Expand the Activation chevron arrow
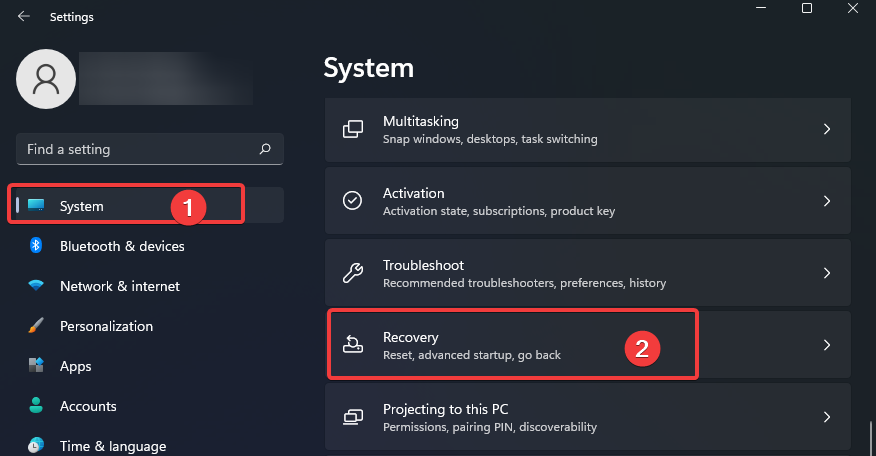876x456 pixels. pos(827,201)
